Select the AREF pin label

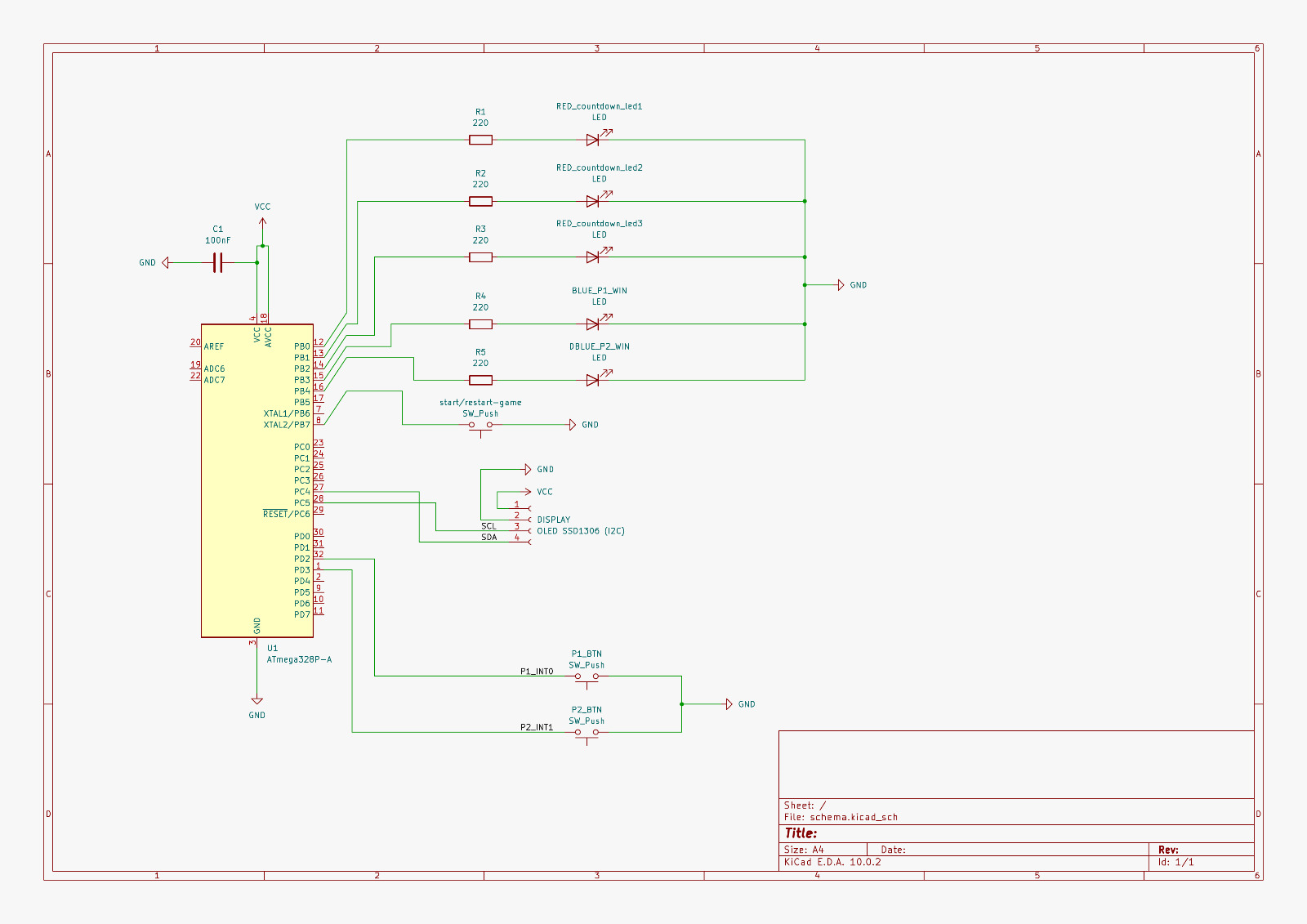(214, 347)
